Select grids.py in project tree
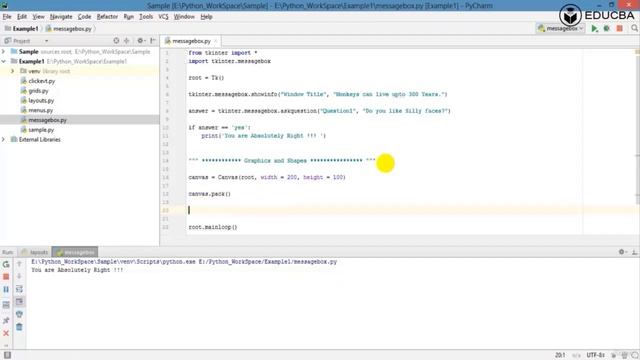Viewport: 640px width, 360px height. pos(38,91)
